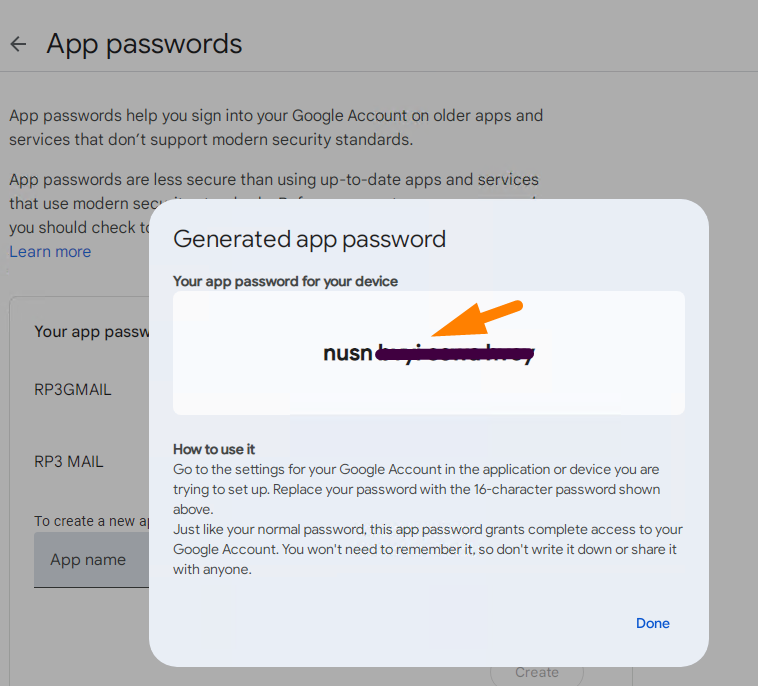Click the white password display box
The width and height of the screenshot is (758, 686).
pos(429,353)
